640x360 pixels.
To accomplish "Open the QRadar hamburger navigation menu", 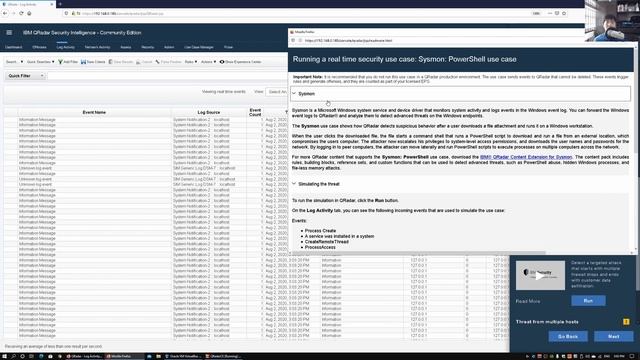I will pos(9,33).
